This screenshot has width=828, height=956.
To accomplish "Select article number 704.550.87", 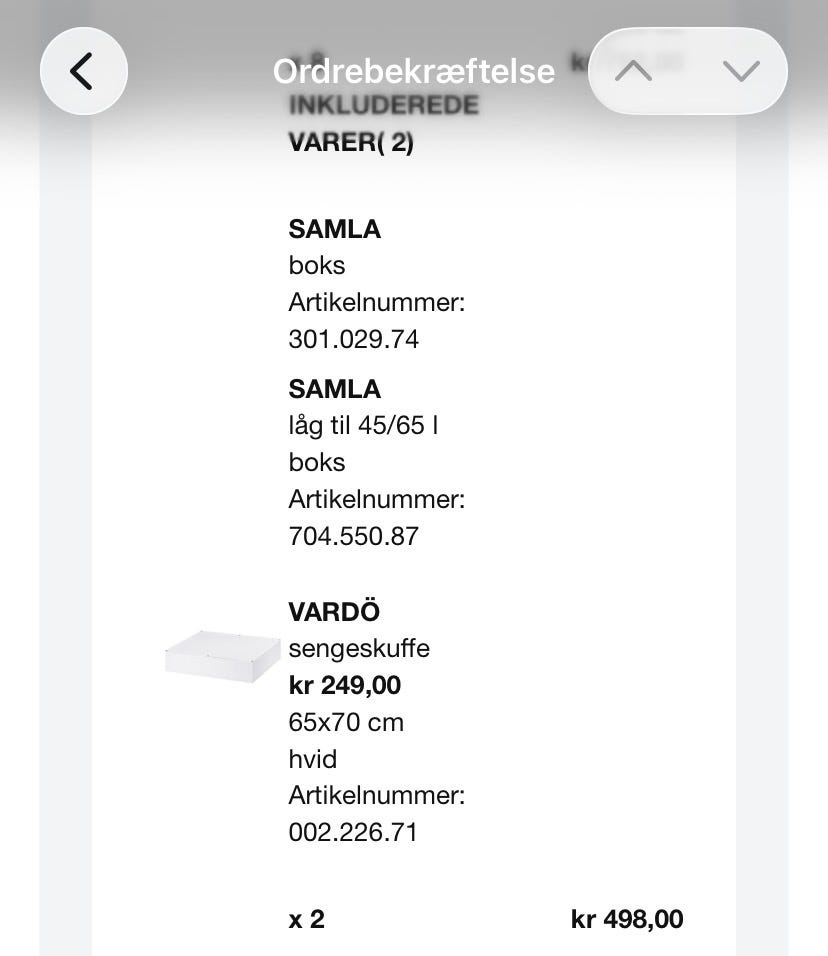I will pyautogui.click(x=353, y=536).
